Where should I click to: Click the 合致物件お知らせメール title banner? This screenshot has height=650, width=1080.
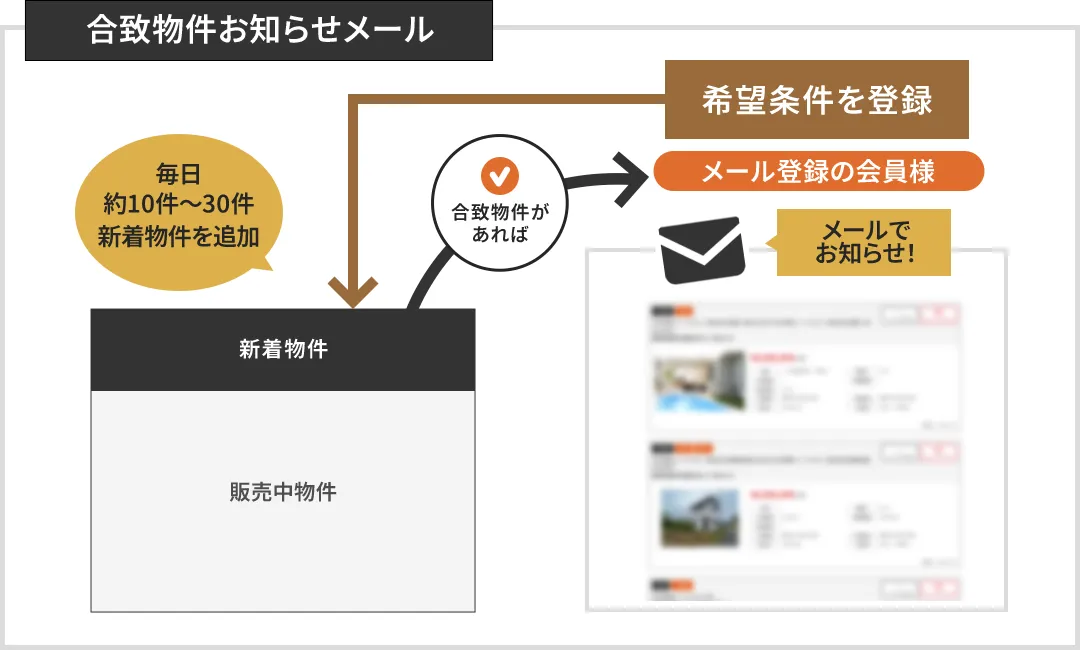pyautogui.click(x=259, y=30)
